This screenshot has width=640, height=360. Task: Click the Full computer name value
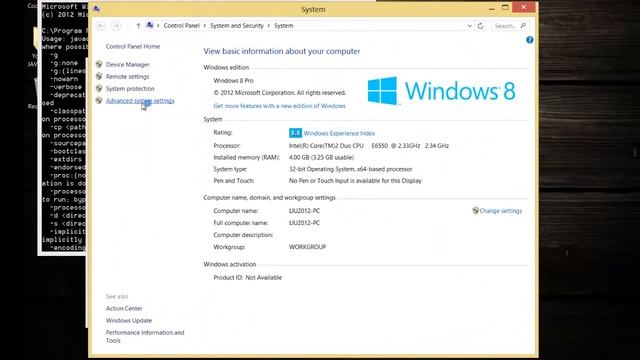click(304, 223)
